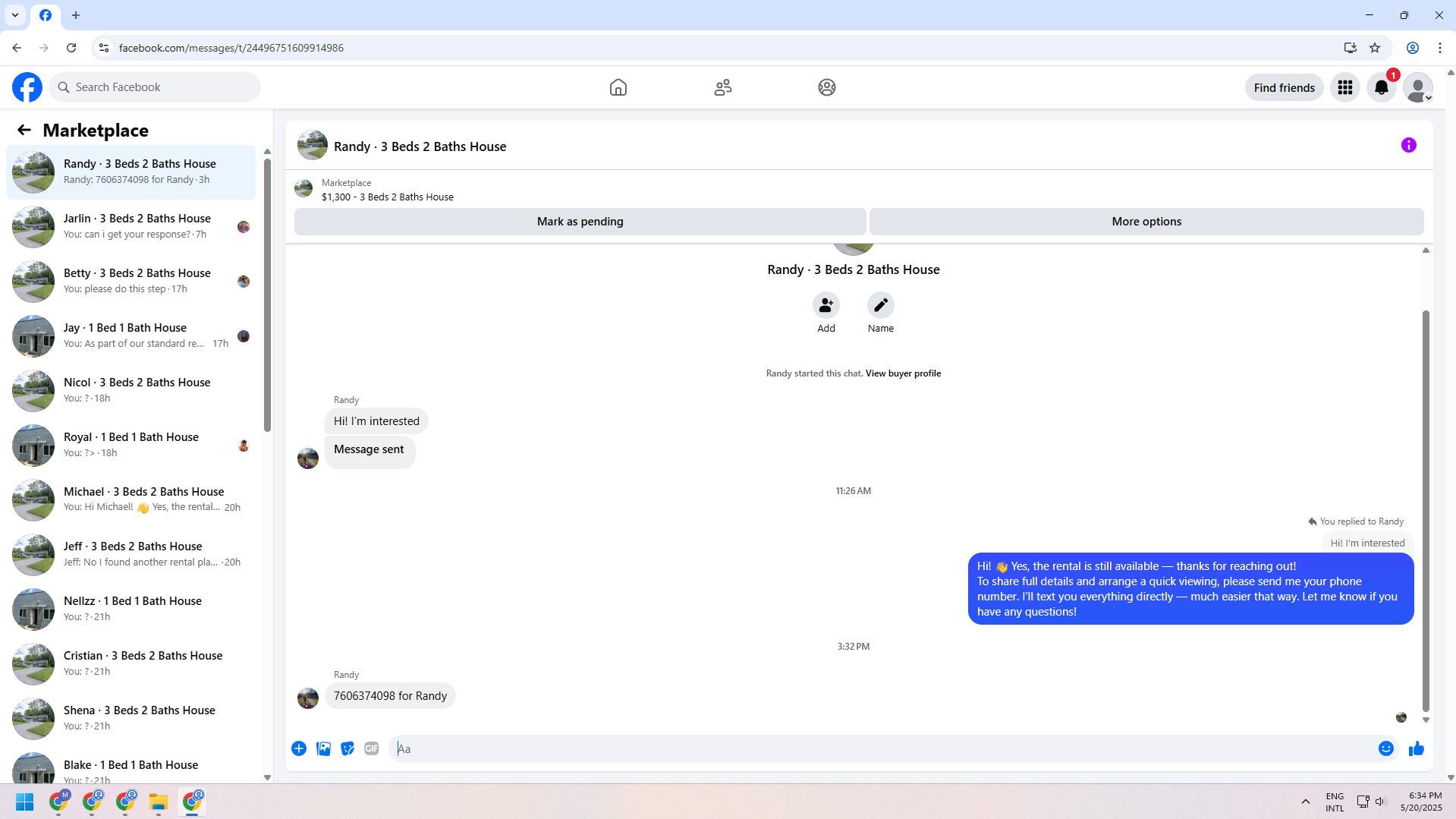1456x819 pixels.
Task: Open the Facebook apps menu grid
Action: 1344,87
